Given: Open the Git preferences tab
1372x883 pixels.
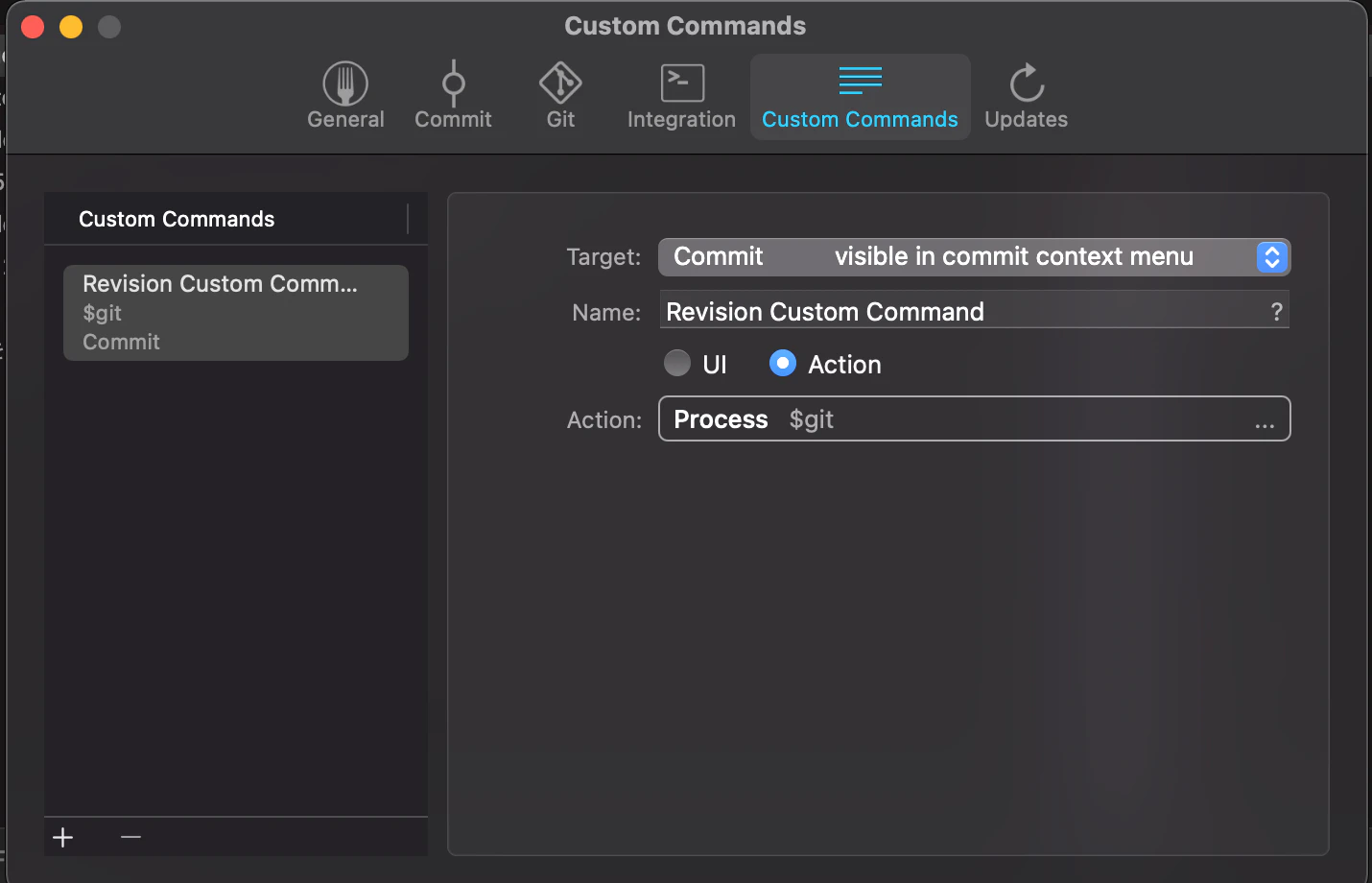Looking at the screenshot, I should click(x=560, y=97).
